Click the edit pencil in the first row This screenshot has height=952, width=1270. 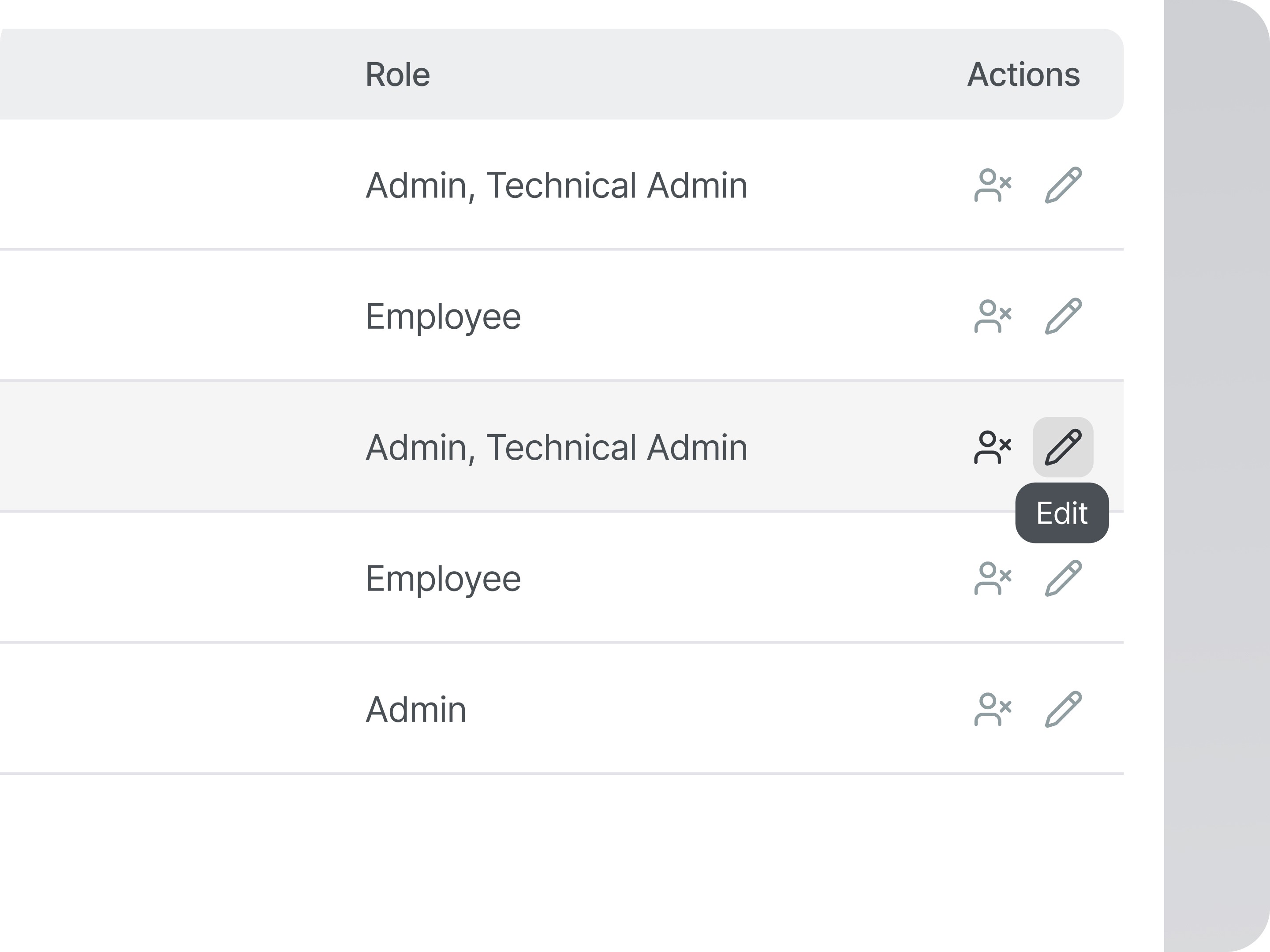(x=1063, y=186)
